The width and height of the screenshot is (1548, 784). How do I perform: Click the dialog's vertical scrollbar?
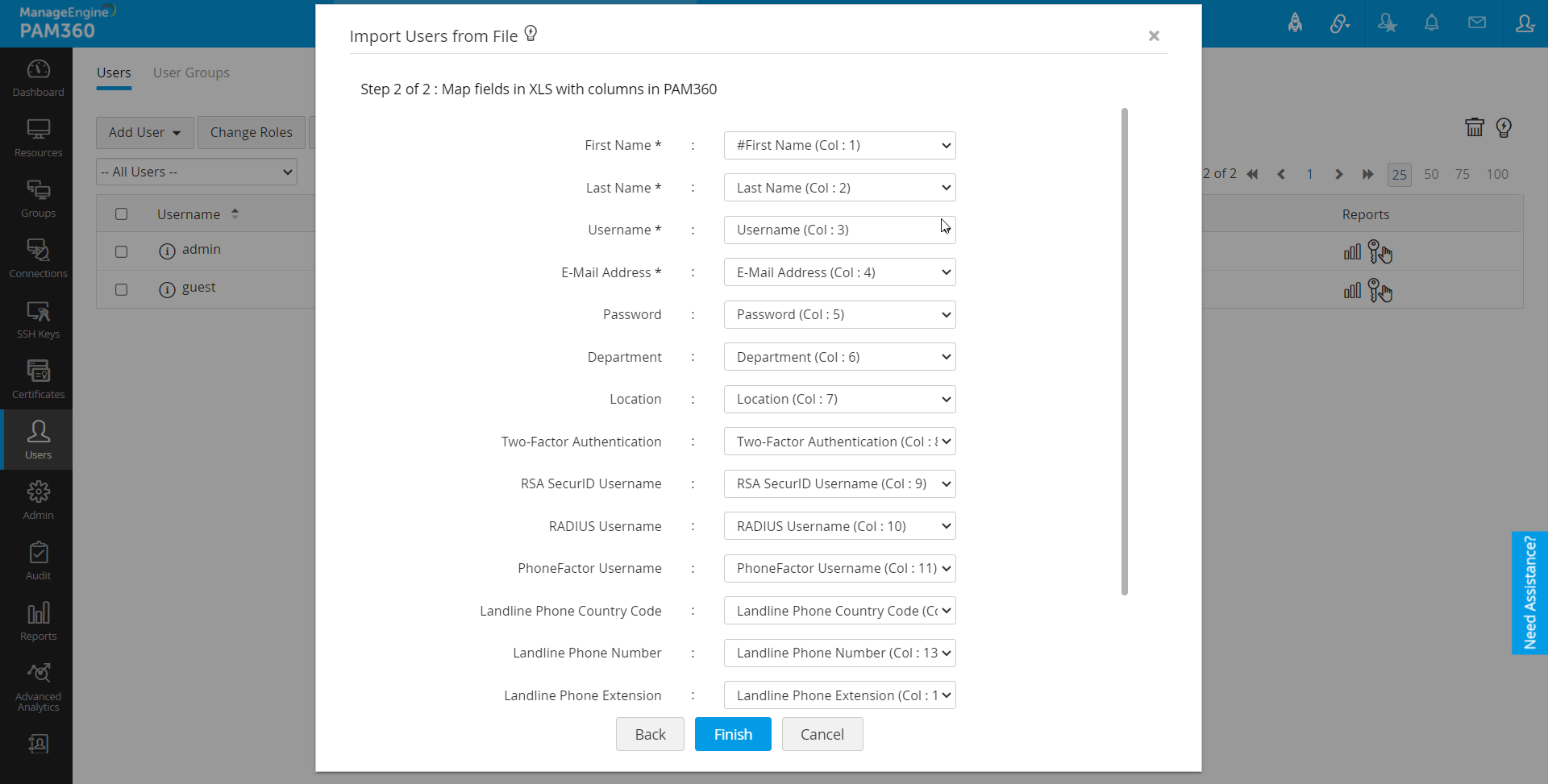[1124, 351]
